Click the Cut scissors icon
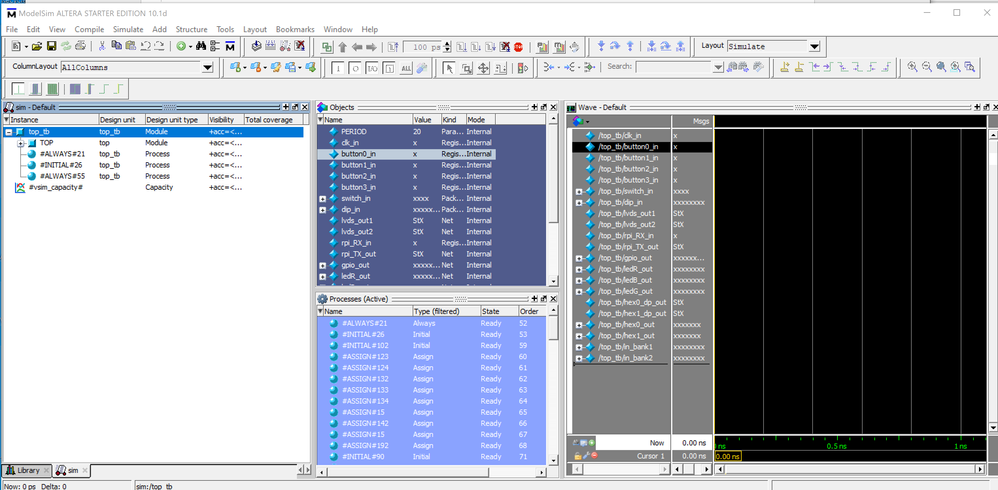The height and width of the screenshot is (490, 998). pyautogui.click(x=100, y=47)
